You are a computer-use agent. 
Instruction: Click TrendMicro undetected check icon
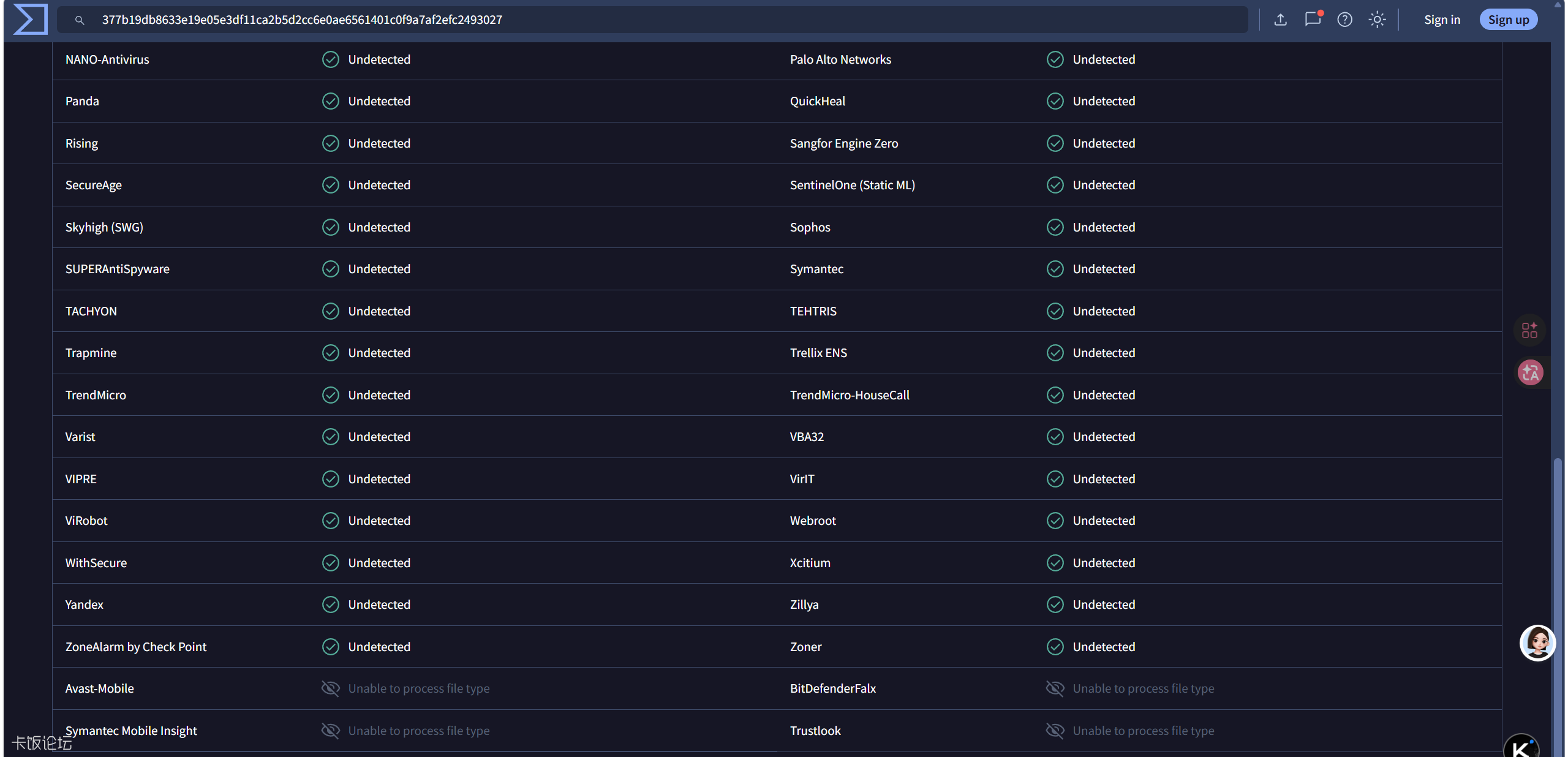[x=331, y=395]
